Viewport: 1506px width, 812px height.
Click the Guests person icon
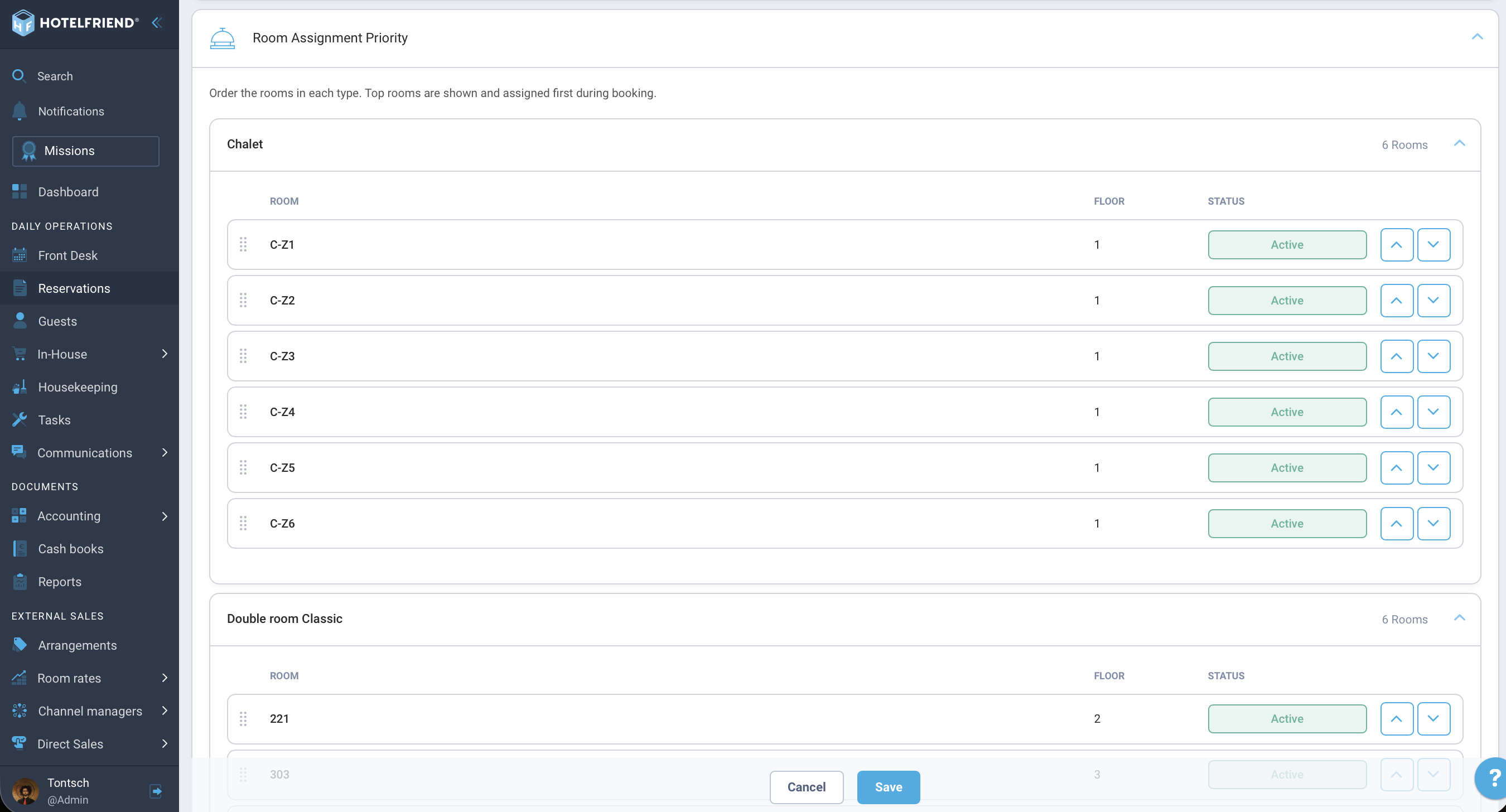[20, 321]
